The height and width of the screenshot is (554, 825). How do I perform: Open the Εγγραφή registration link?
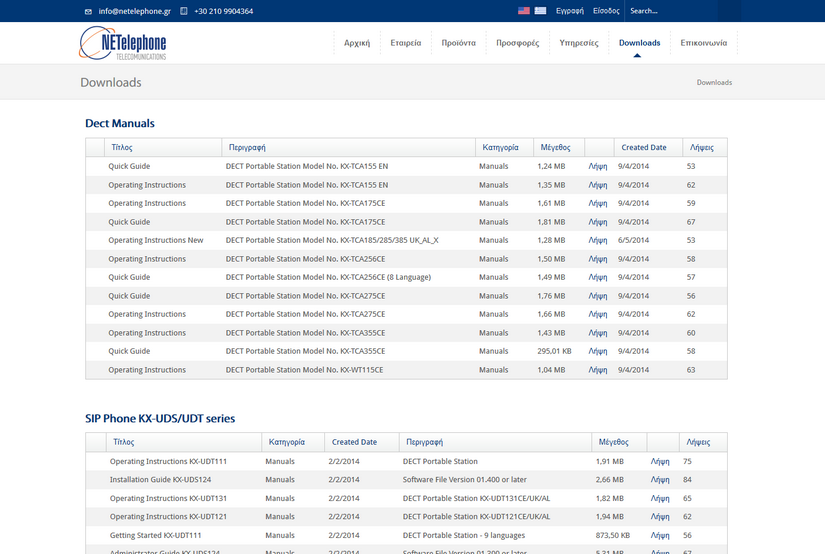(x=569, y=11)
